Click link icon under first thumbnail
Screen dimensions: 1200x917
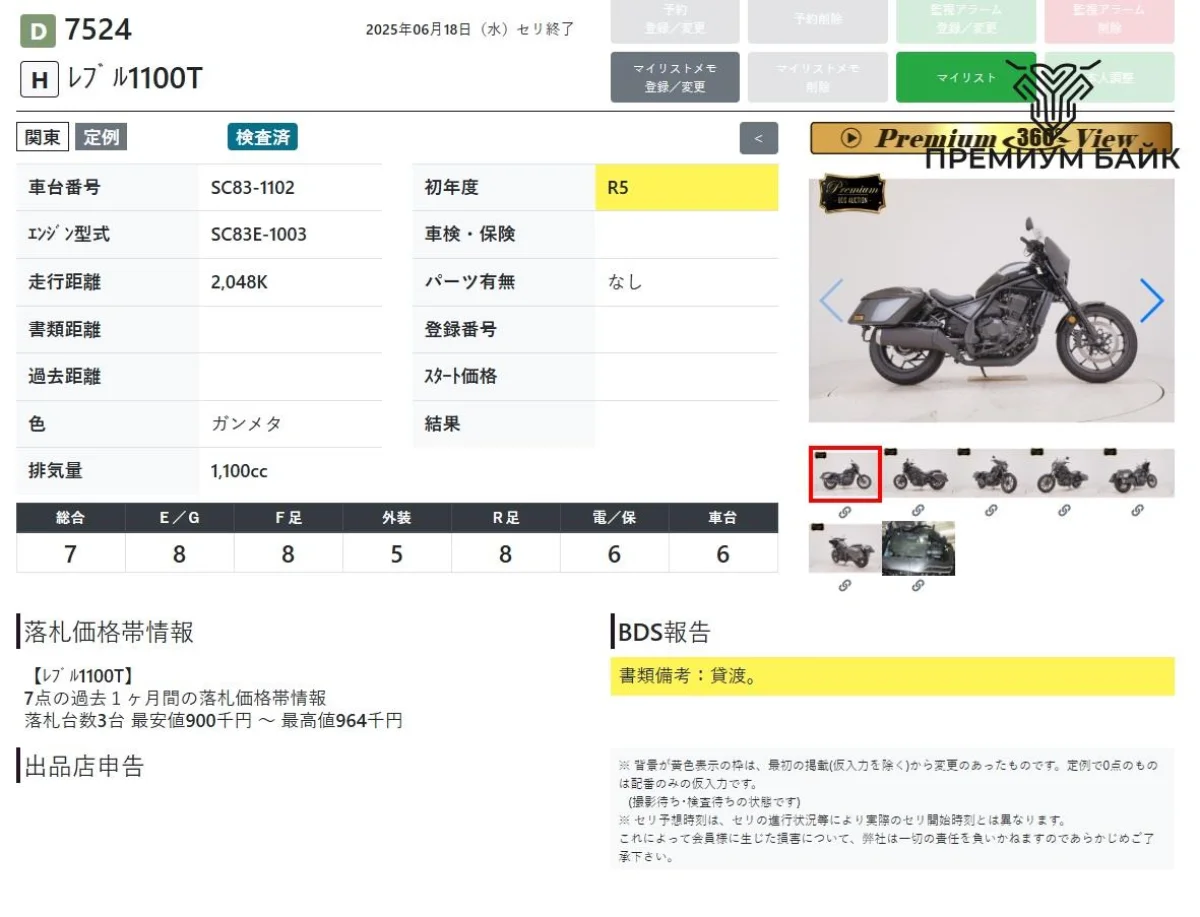(x=845, y=511)
